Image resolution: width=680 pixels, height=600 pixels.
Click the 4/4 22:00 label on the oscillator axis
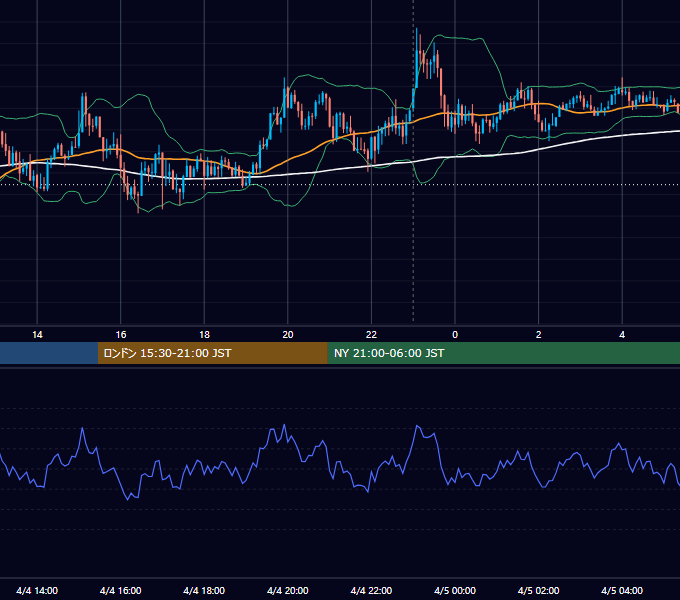(371, 590)
